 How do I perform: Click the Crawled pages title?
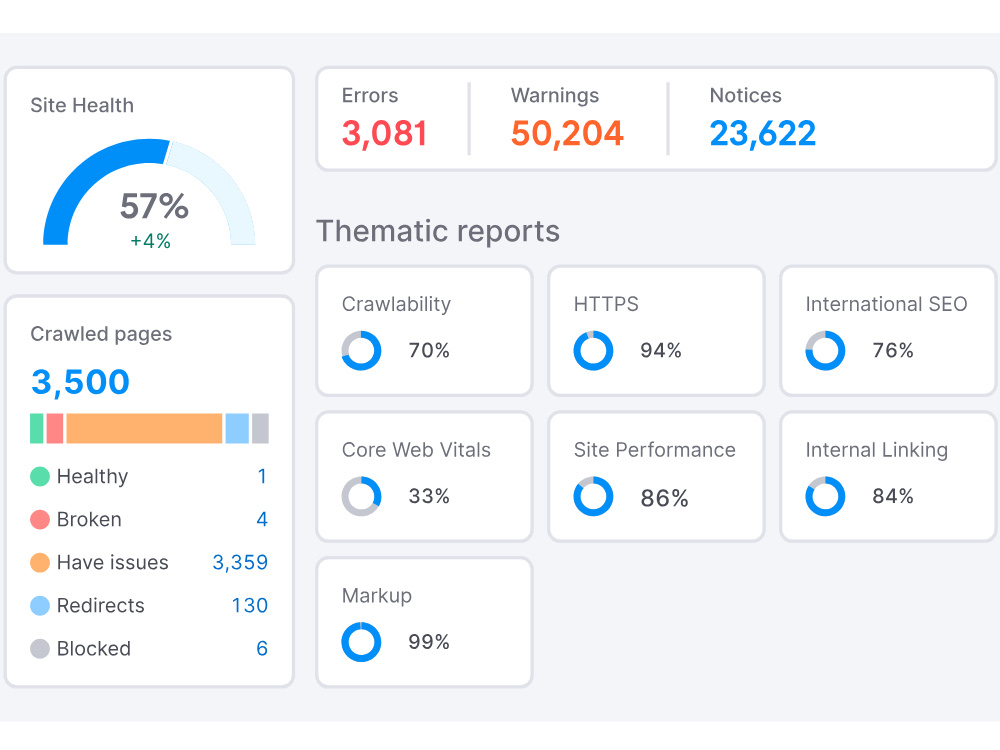(x=101, y=334)
